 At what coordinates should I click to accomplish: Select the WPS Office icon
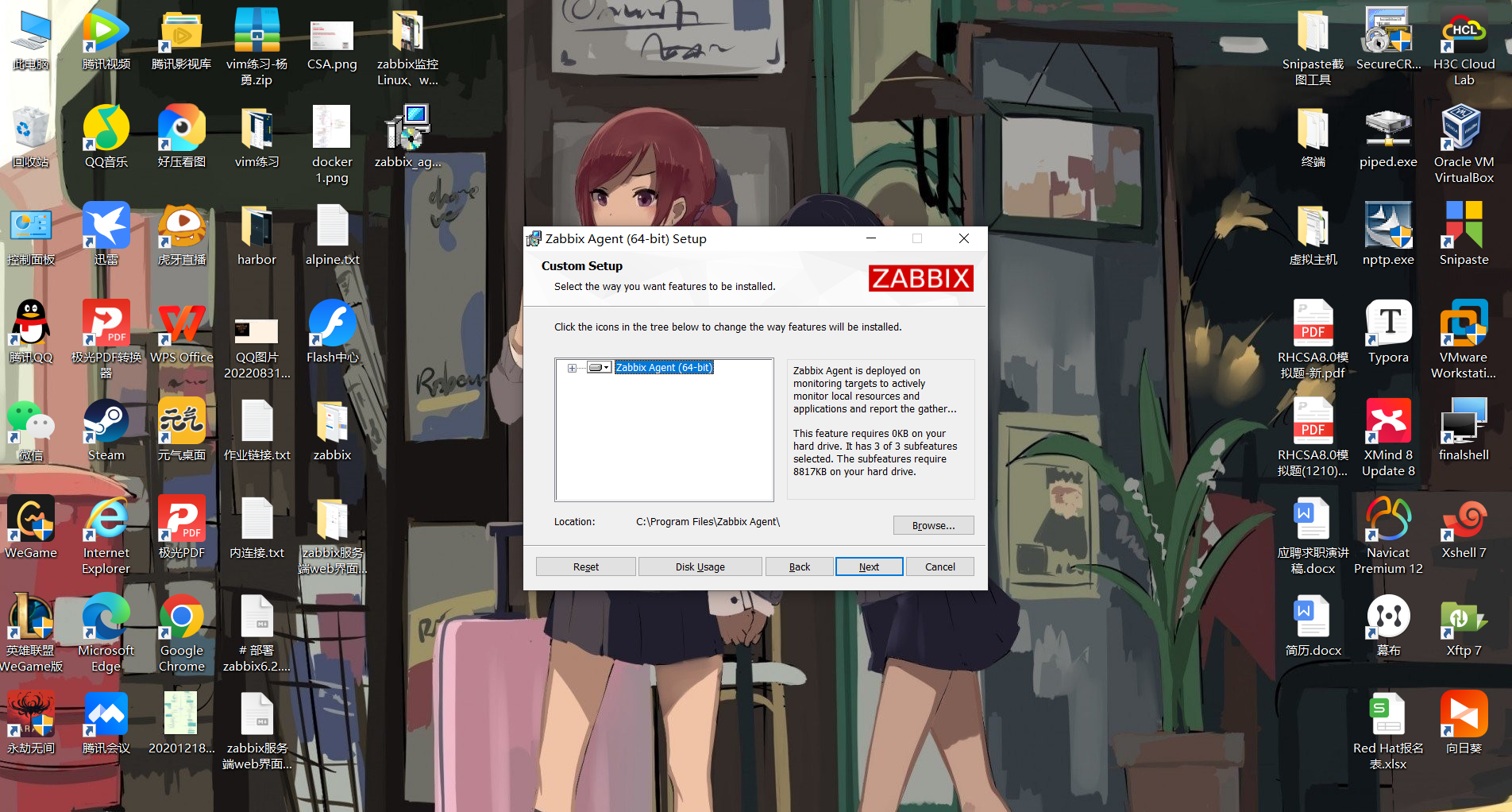click(x=182, y=332)
